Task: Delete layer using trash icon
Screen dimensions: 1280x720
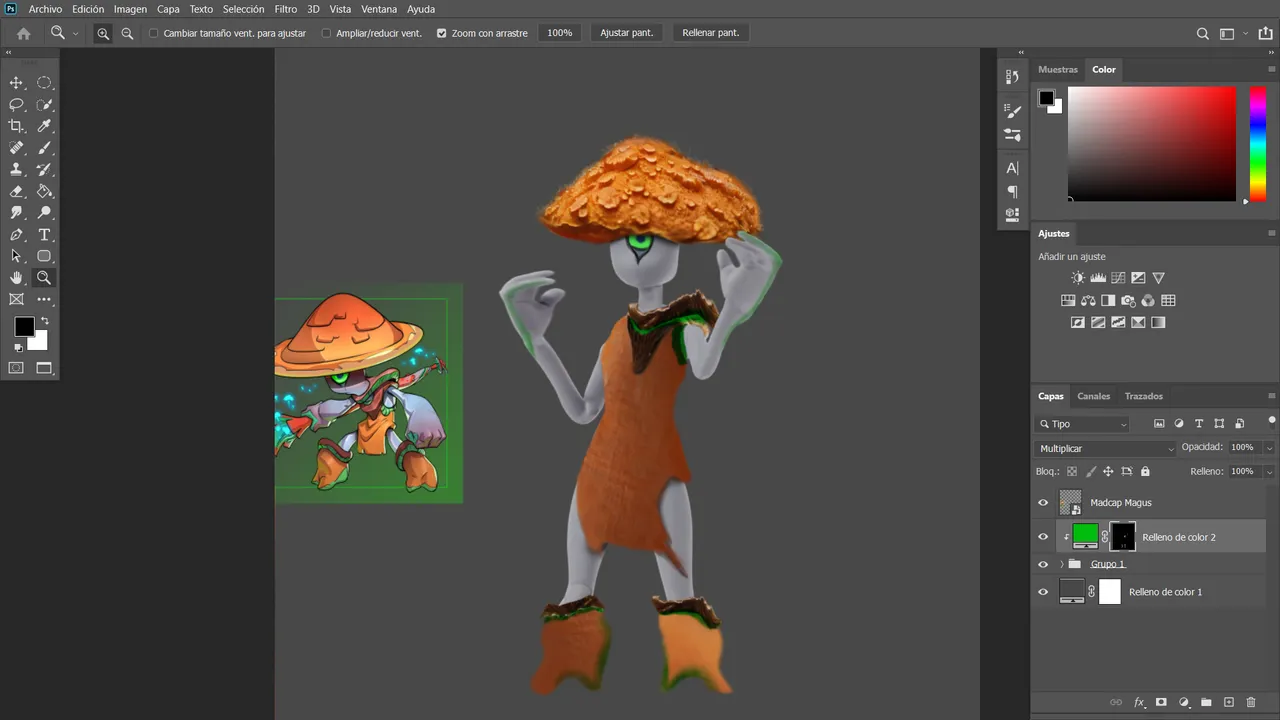Action: [x=1251, y=703]
